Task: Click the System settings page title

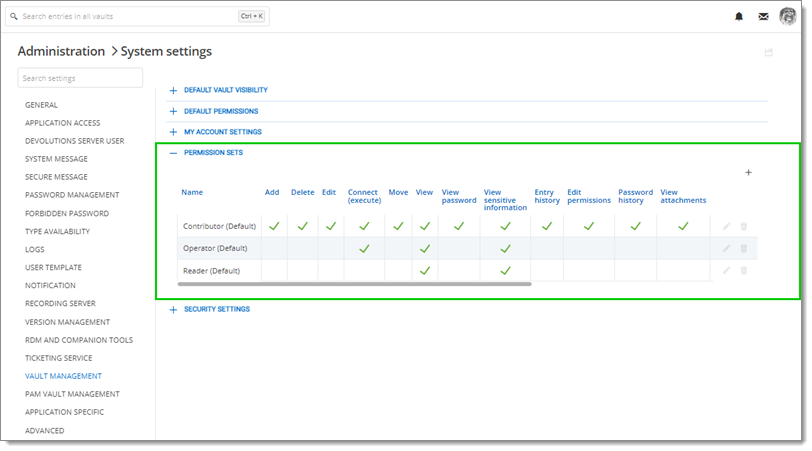Action: click(x=166, y=51)
